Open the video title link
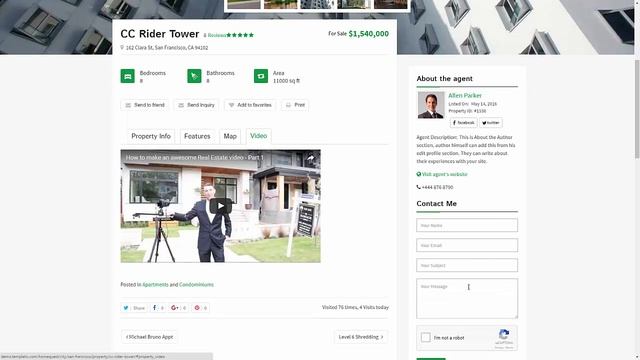Viewport: 640px width, 360px height. (x=195, y=157)
